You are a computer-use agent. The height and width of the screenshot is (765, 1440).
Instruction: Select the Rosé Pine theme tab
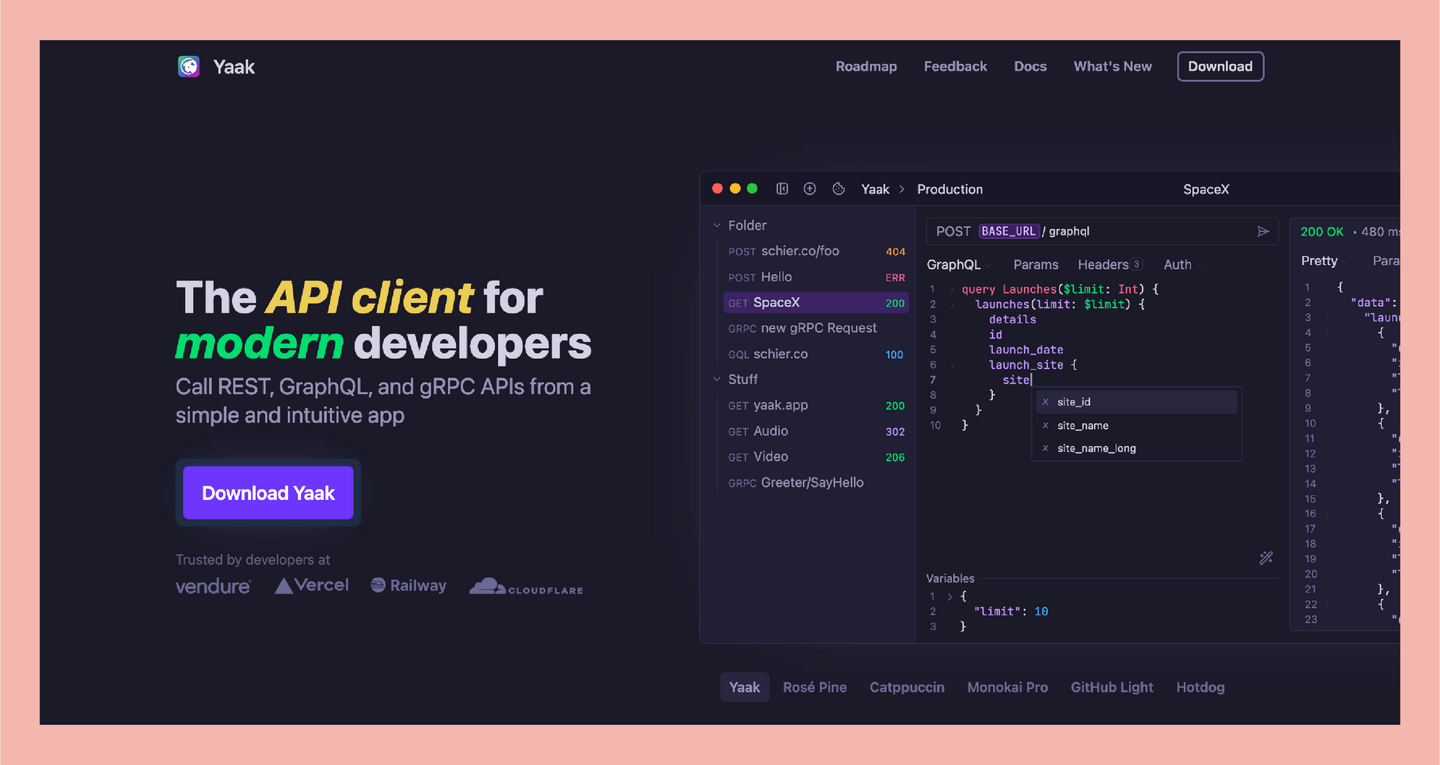click(815, 687)
